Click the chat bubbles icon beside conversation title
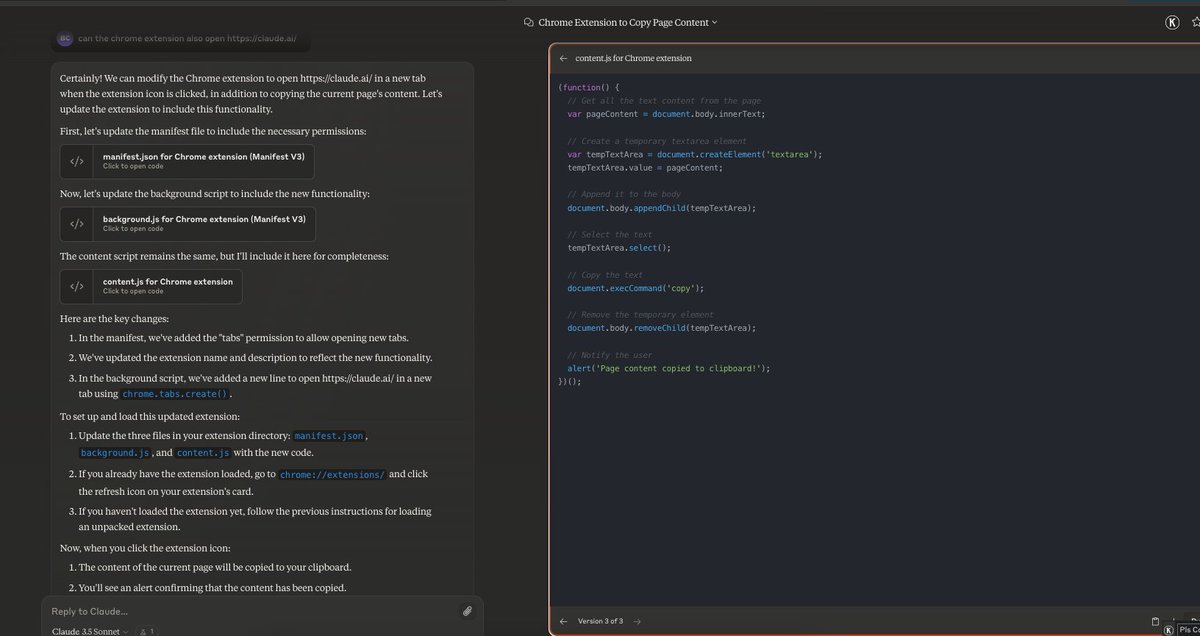This screenshot has height=636, width=1200. [x=529, y=22]
